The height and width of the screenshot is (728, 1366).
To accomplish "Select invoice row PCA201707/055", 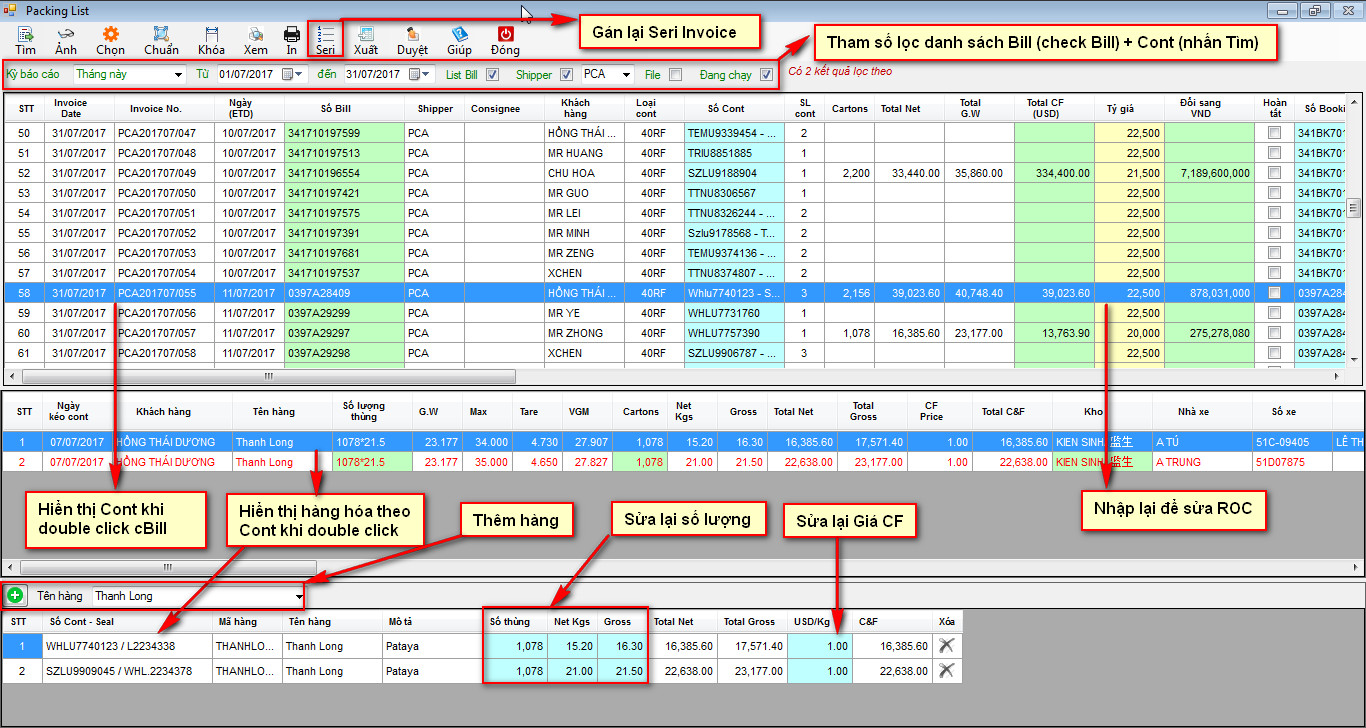I will [x=676, y=293].
